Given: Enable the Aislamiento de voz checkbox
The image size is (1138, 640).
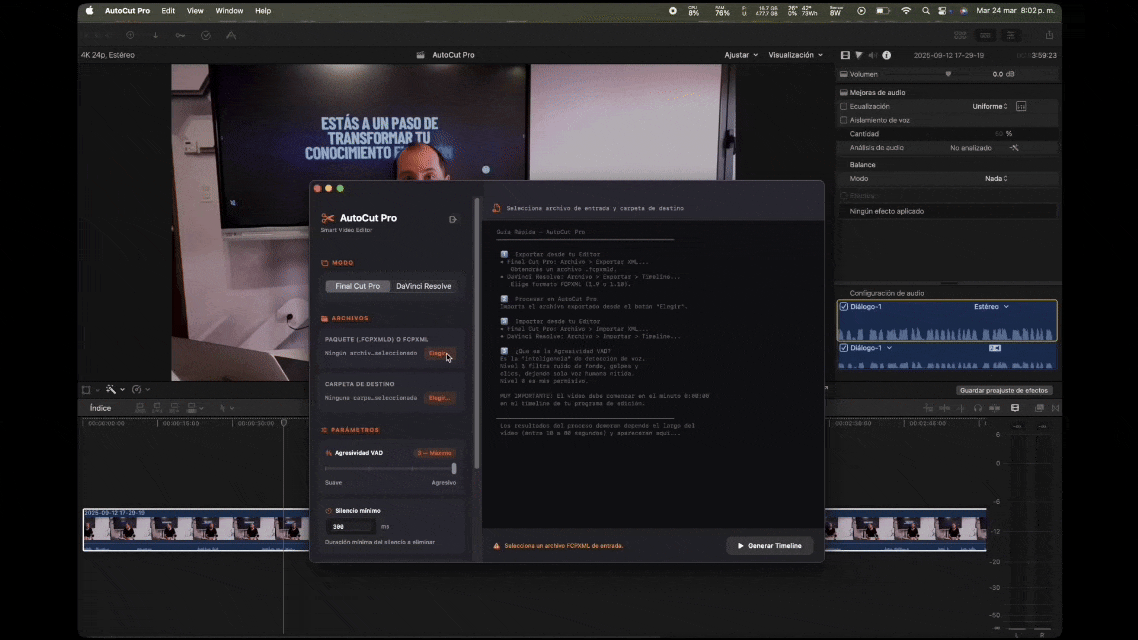Looking at the screenshot, I should click(x=844, y=120).
